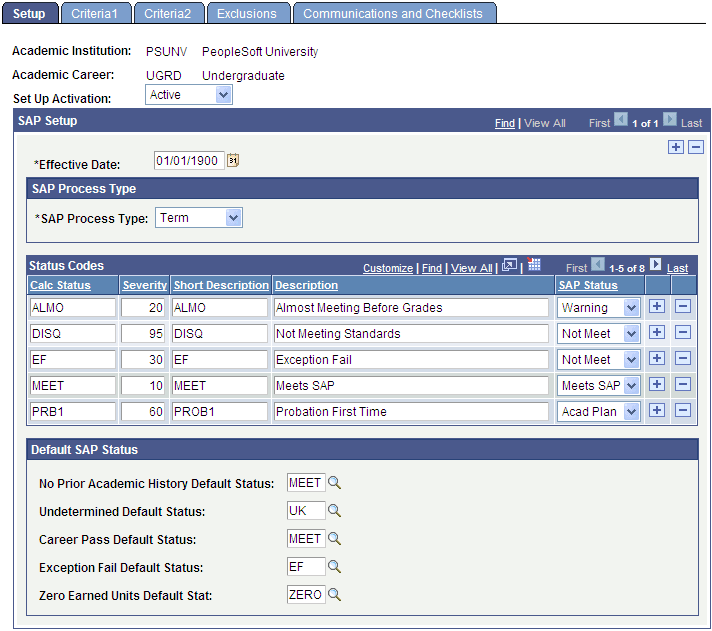Add row after DISQ status code

[657, 332]
